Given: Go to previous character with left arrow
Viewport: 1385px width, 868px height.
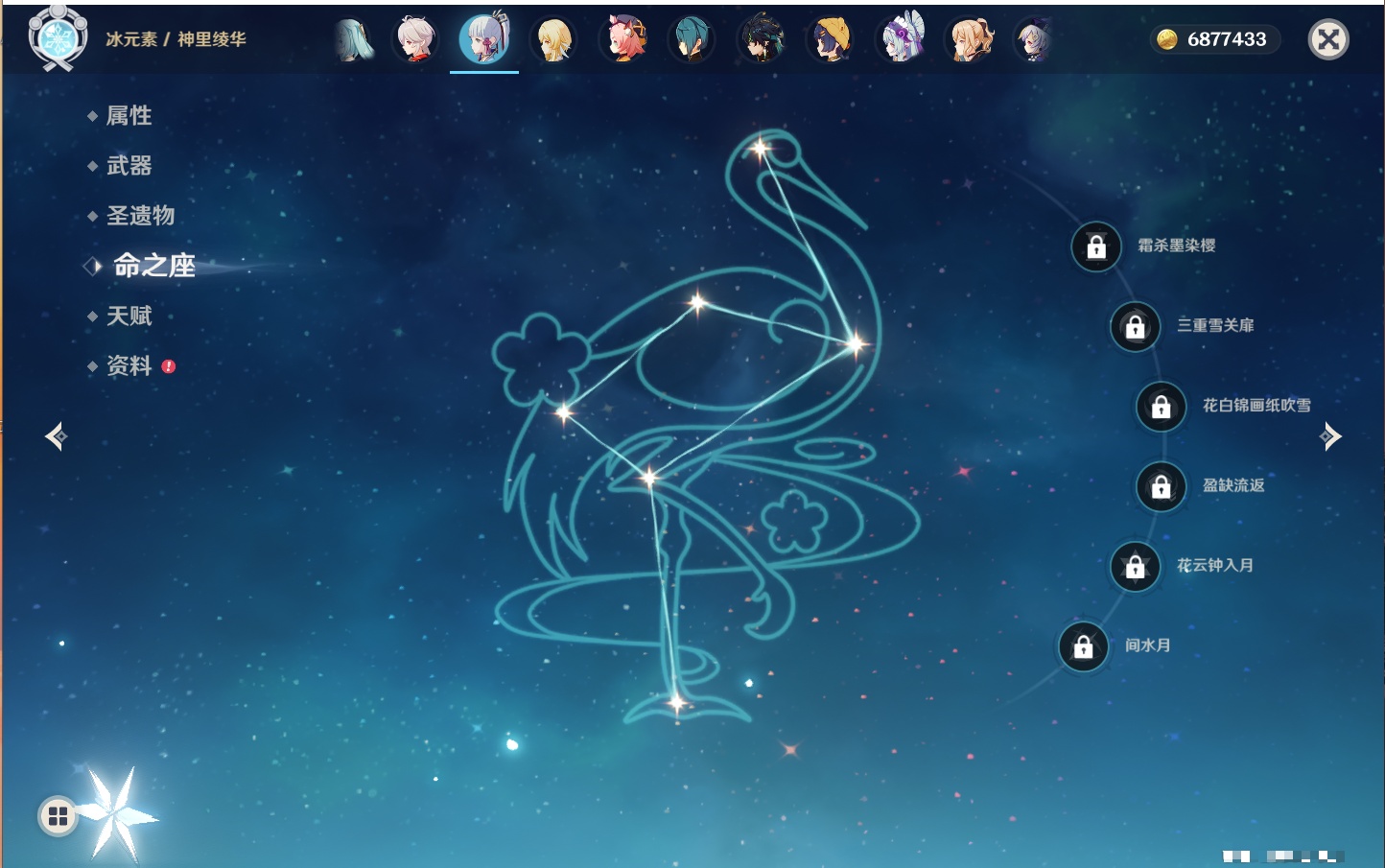Looking at the screenshot, I should (56, 436).
